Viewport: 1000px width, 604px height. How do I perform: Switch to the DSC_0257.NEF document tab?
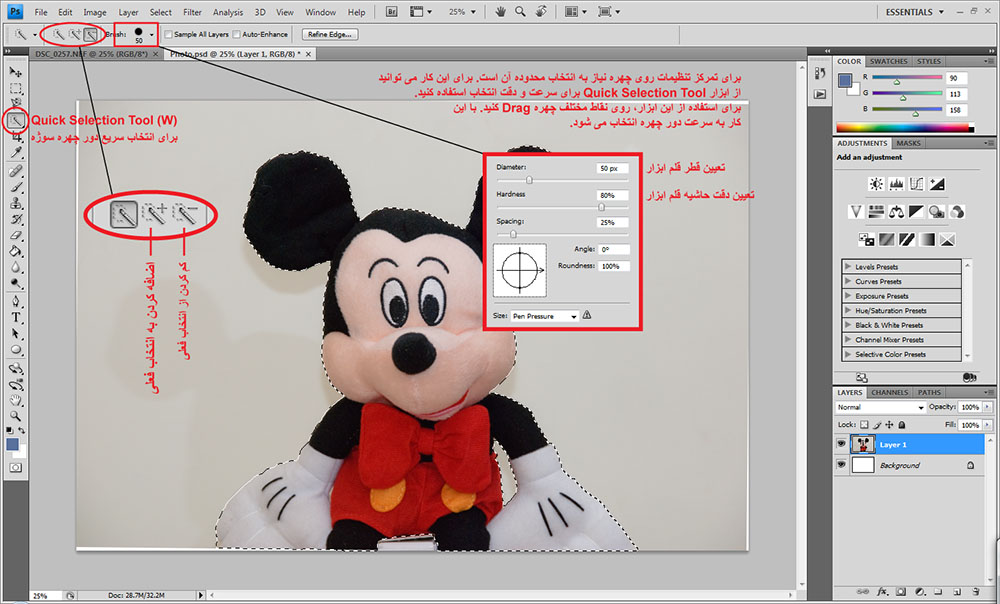(91, 54)
